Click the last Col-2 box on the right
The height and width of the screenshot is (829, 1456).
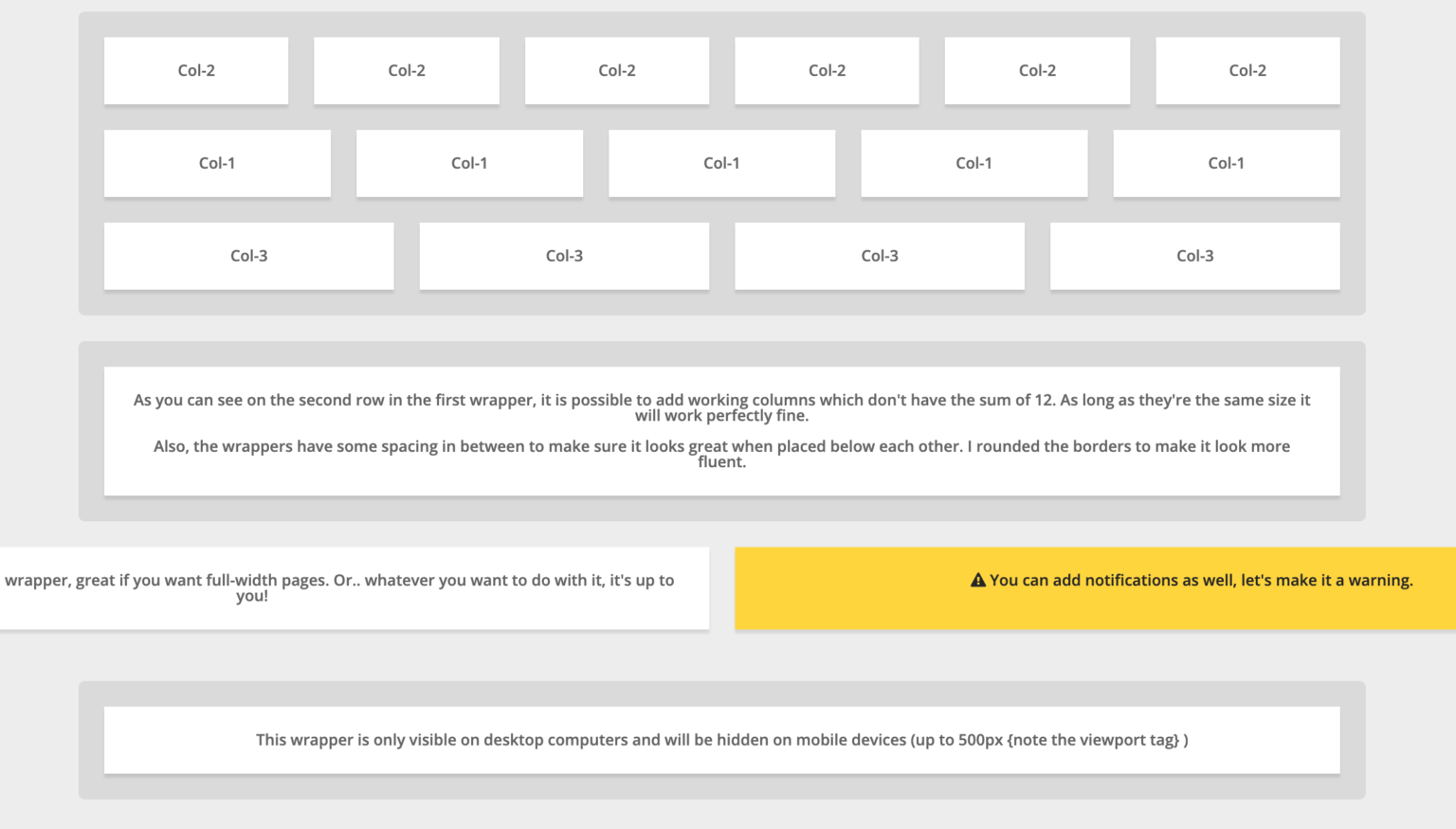pyautogui.click(x=1247, y=70)
